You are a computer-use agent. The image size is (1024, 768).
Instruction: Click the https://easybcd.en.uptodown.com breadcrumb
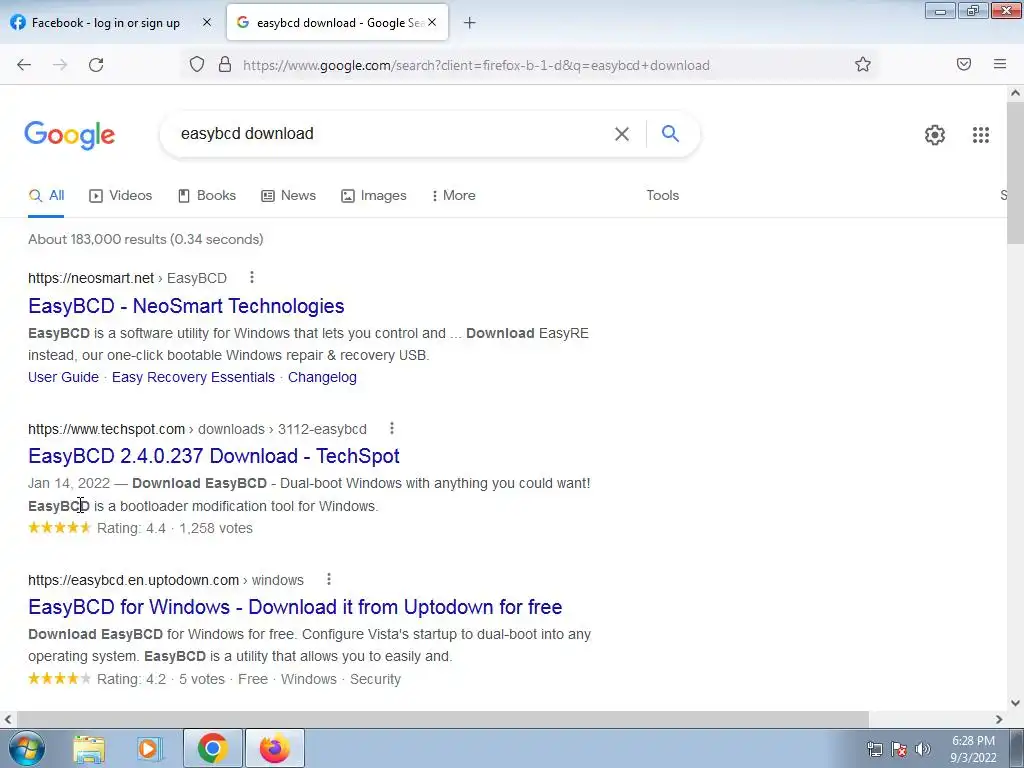tap(133, 580)
